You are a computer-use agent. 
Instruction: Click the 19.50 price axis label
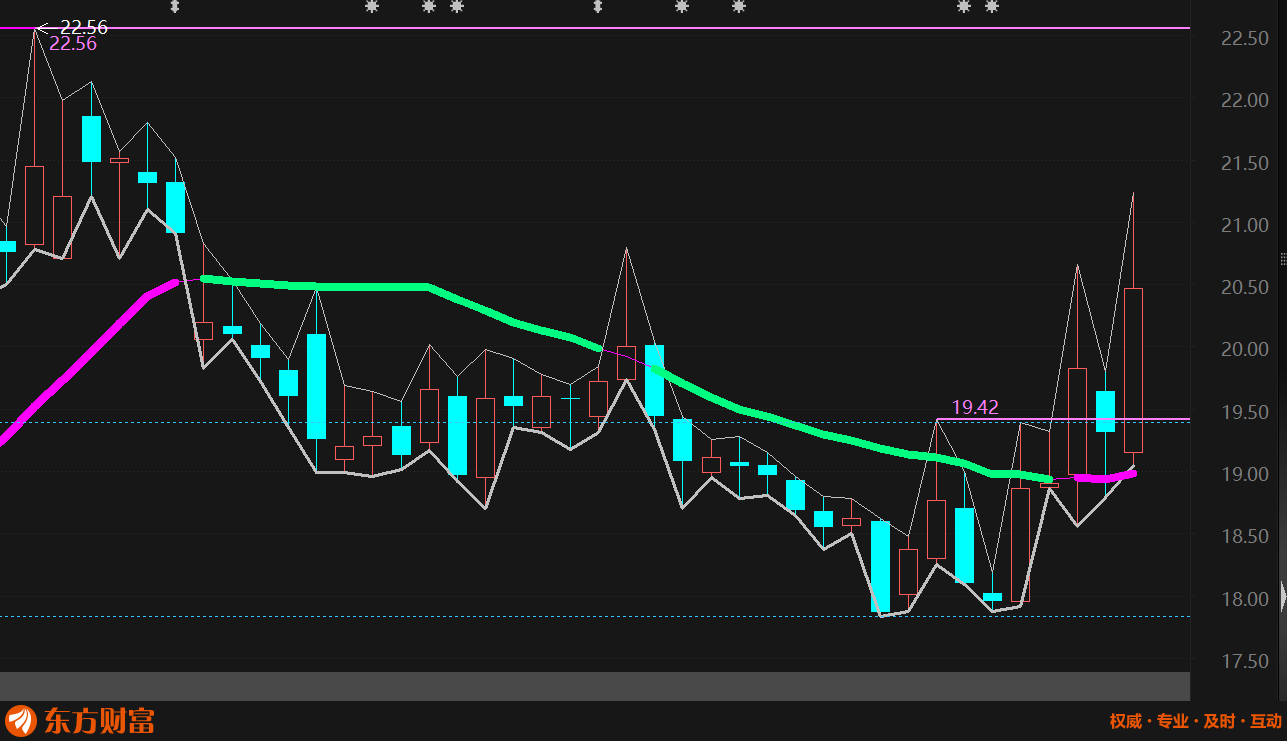(x=1246, y=412)
